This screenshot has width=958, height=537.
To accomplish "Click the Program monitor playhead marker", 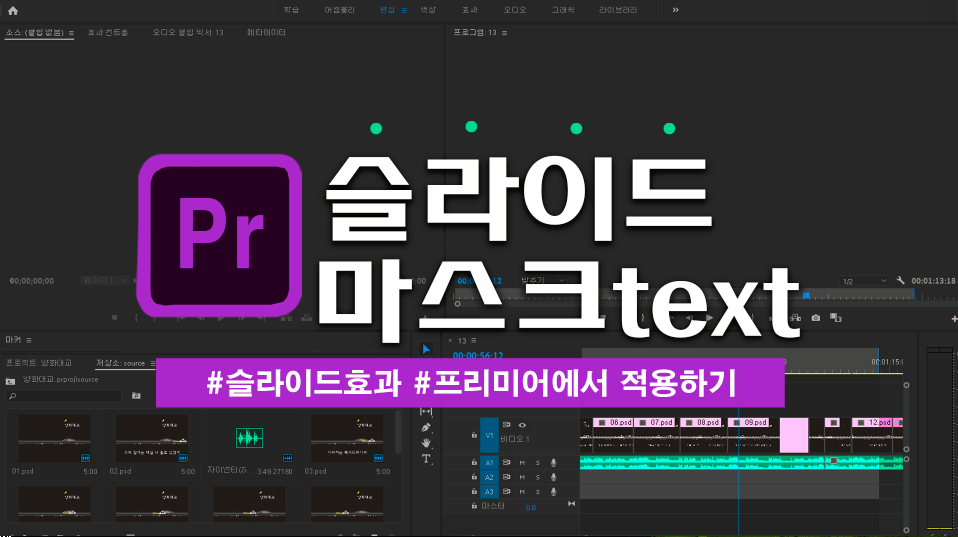I will pos(806,296).
